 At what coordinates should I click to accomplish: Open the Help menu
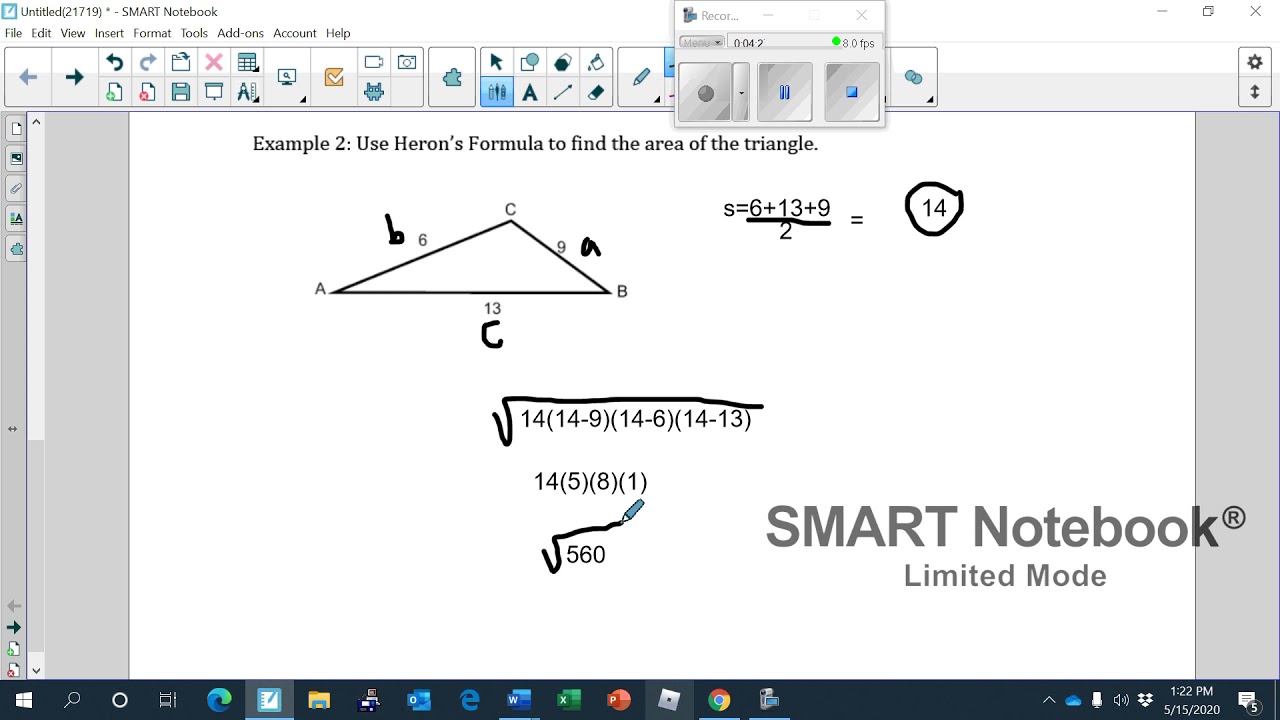(338, 33)
